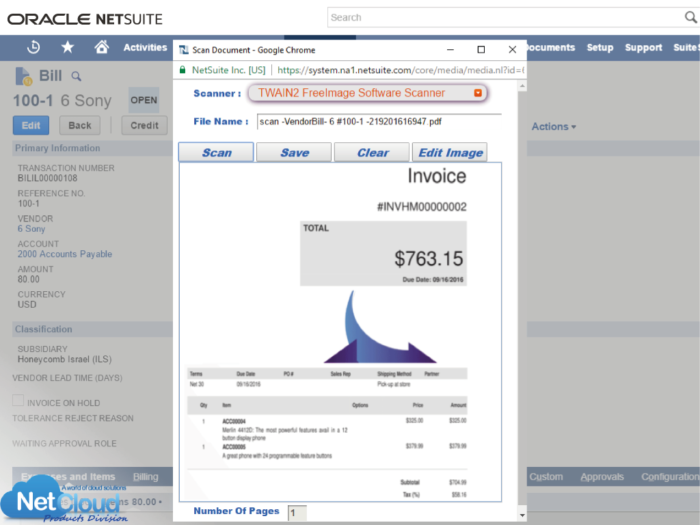Click the Honeycomb Israel (ILS) subsidiary text

tap(64, 359)
